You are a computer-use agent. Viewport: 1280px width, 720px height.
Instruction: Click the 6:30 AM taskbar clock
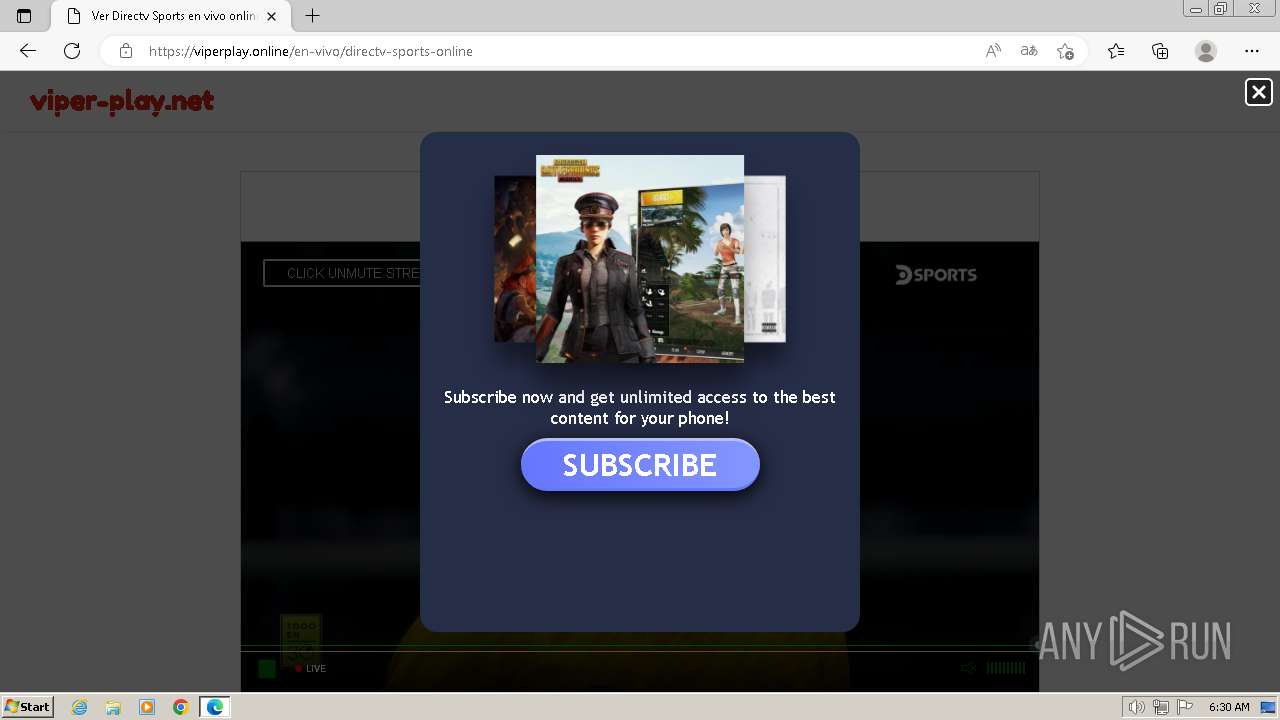pyautogui.click(x=1229, y=707)
